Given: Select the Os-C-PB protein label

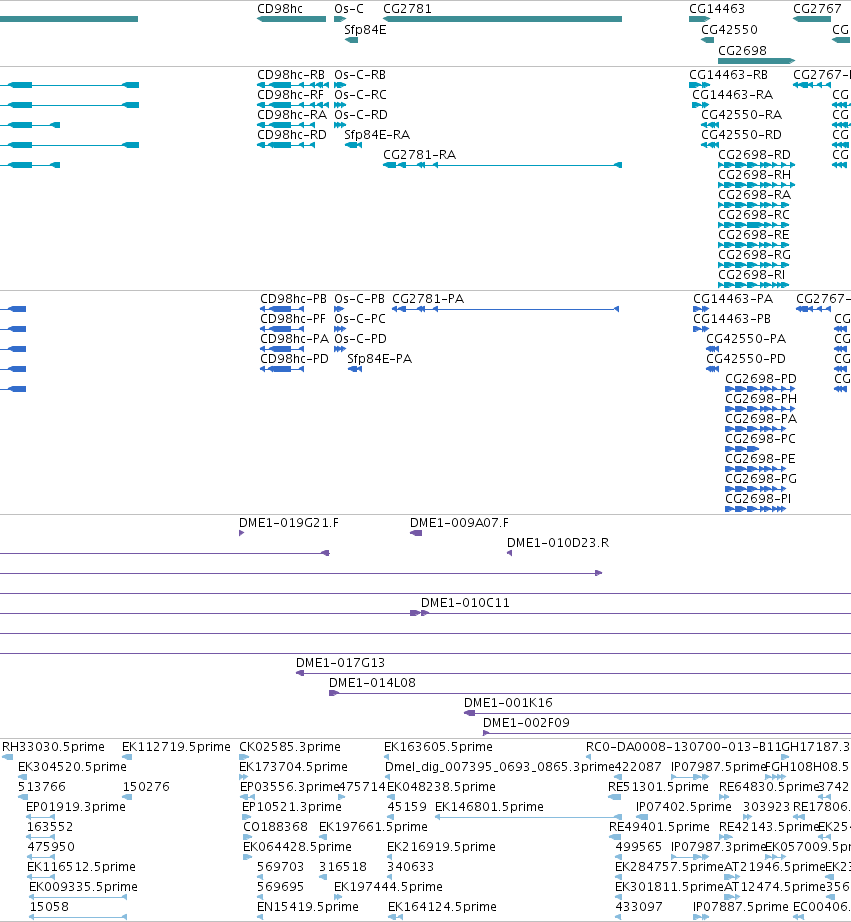Looking at the screenshot, I should (x=359, y=299).
